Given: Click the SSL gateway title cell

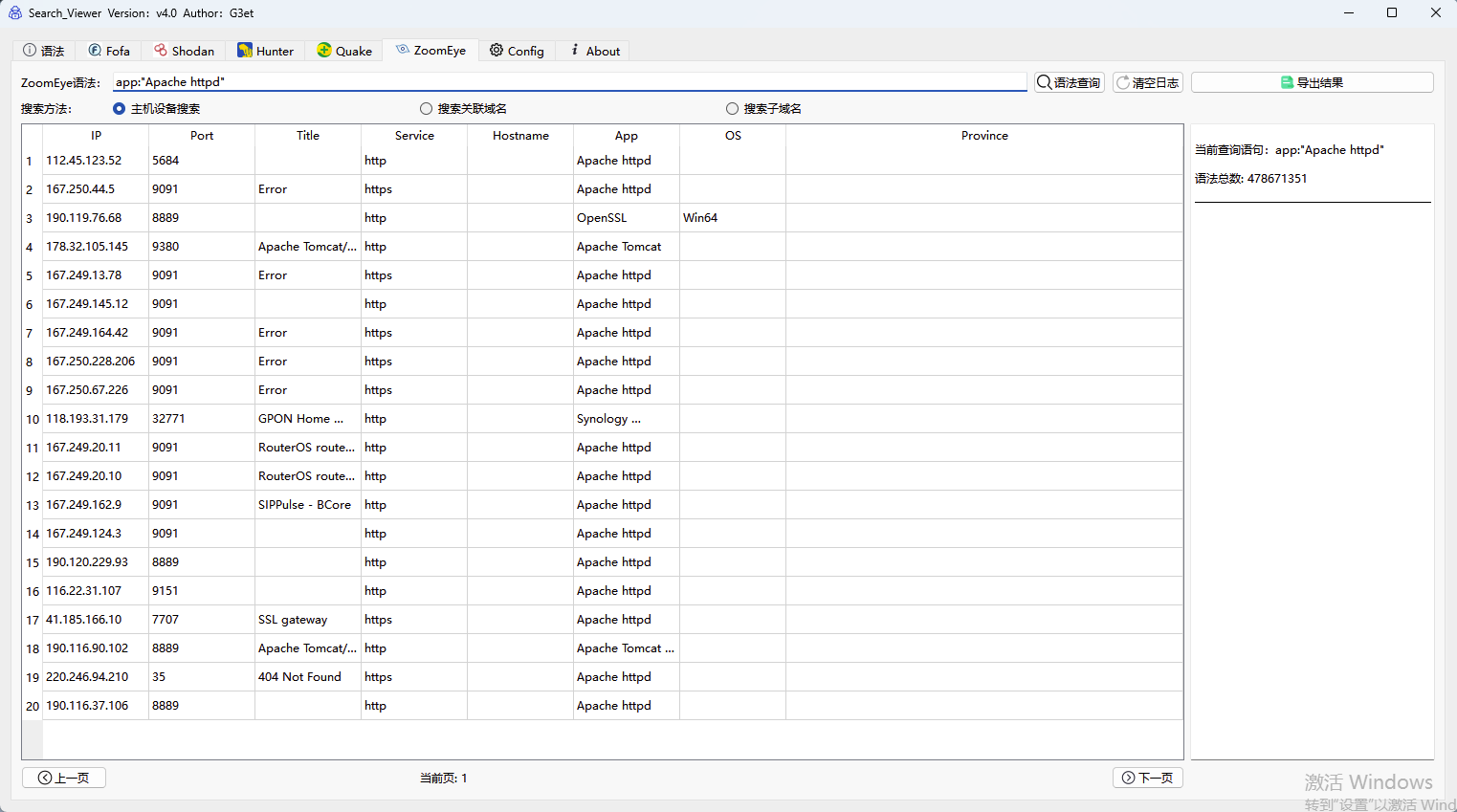Looking at the screenshot, I should click(308, 620).
